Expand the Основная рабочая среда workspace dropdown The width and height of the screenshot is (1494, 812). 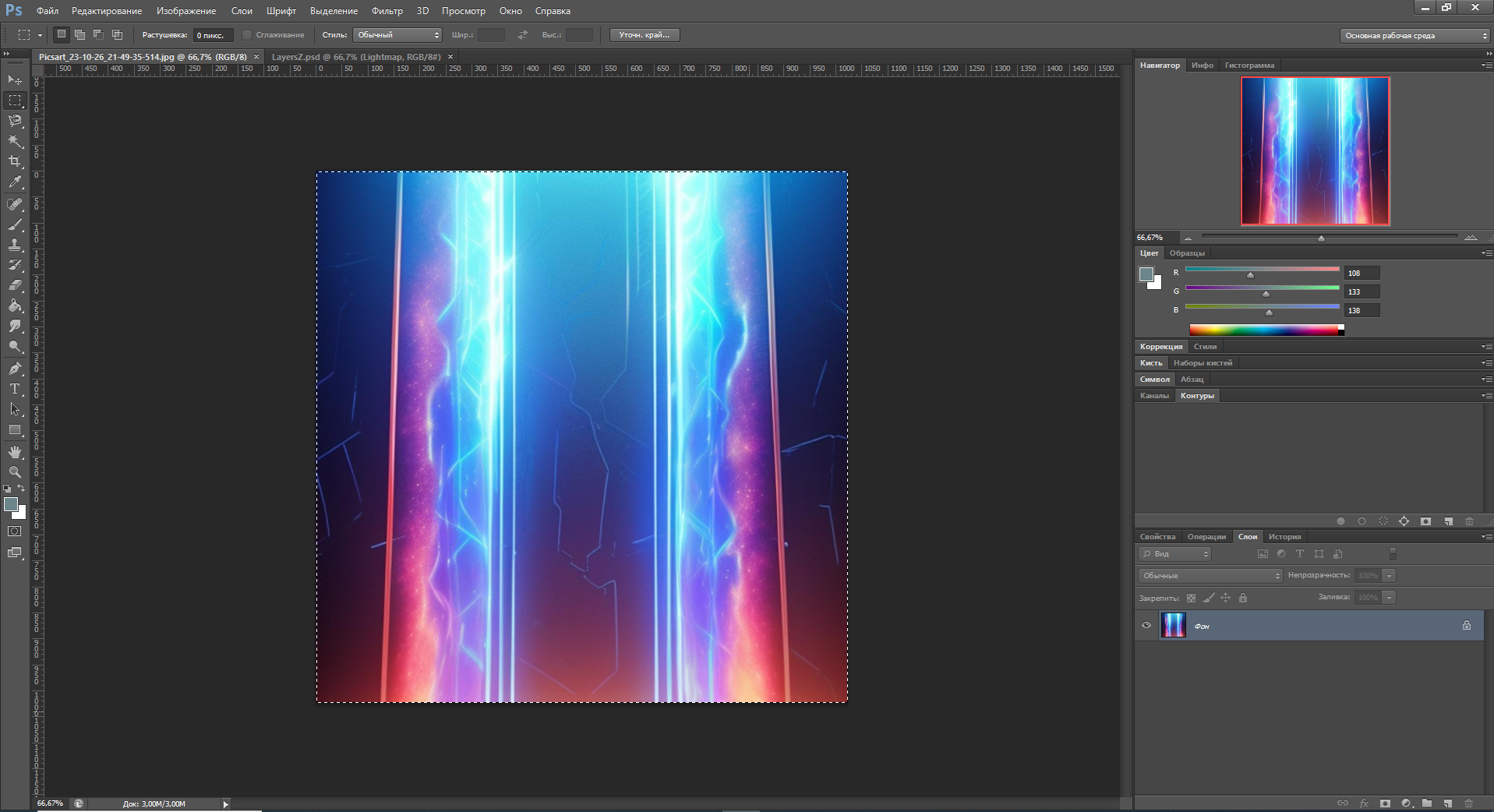[1414, 36]
